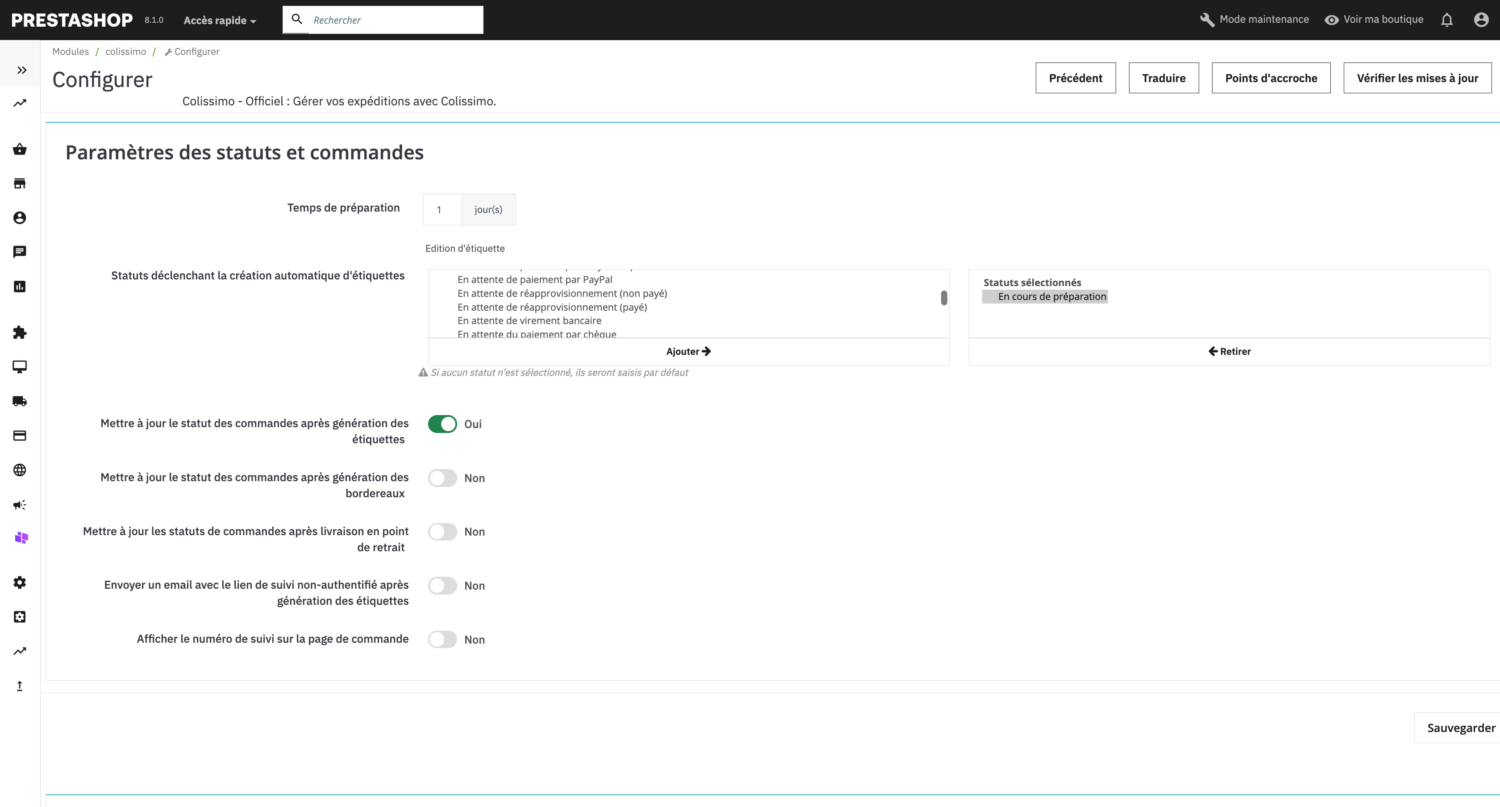
Task: Open the Shop Parameters gear icon
Action: click(19, 582)
